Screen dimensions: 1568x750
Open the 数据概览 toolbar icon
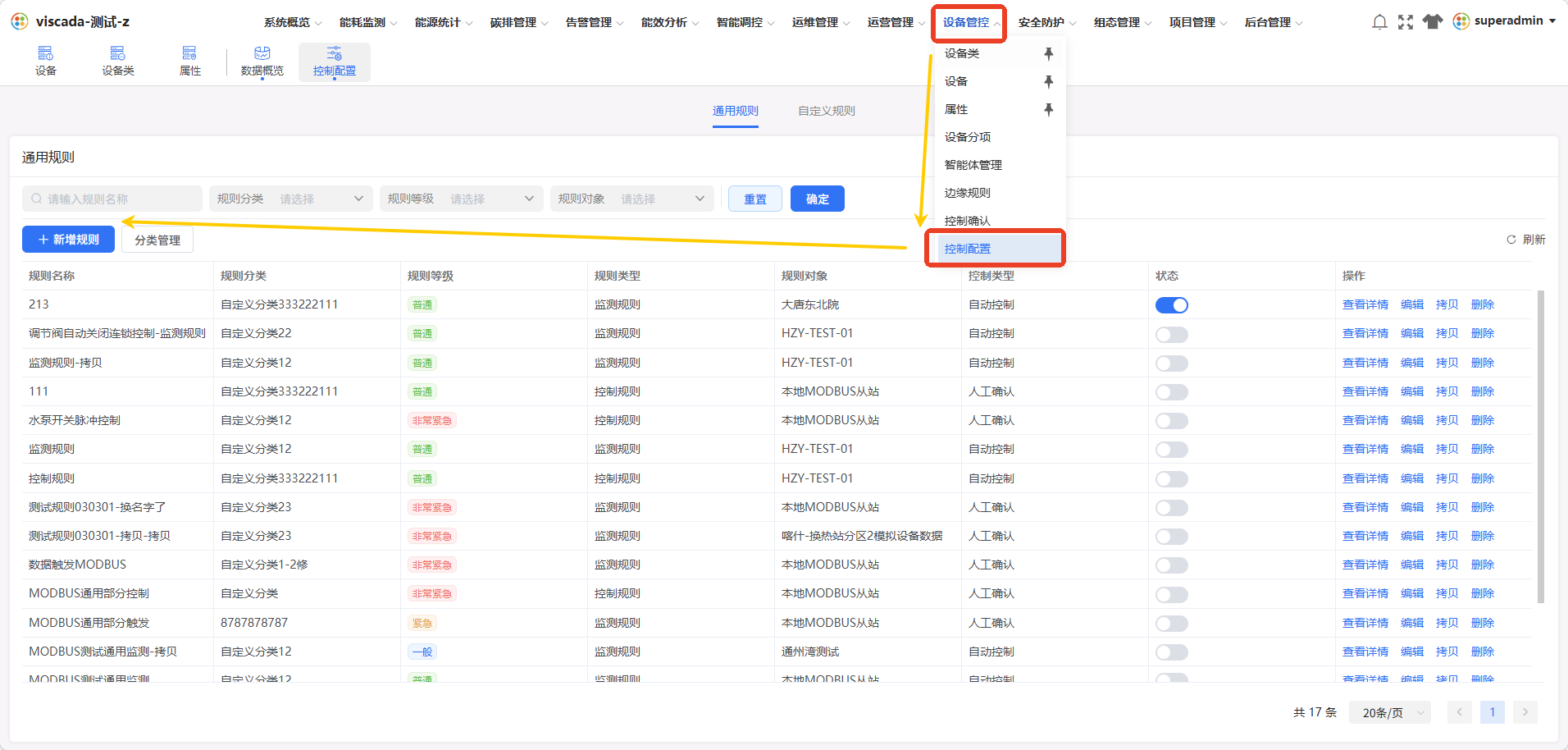point(262,62)
